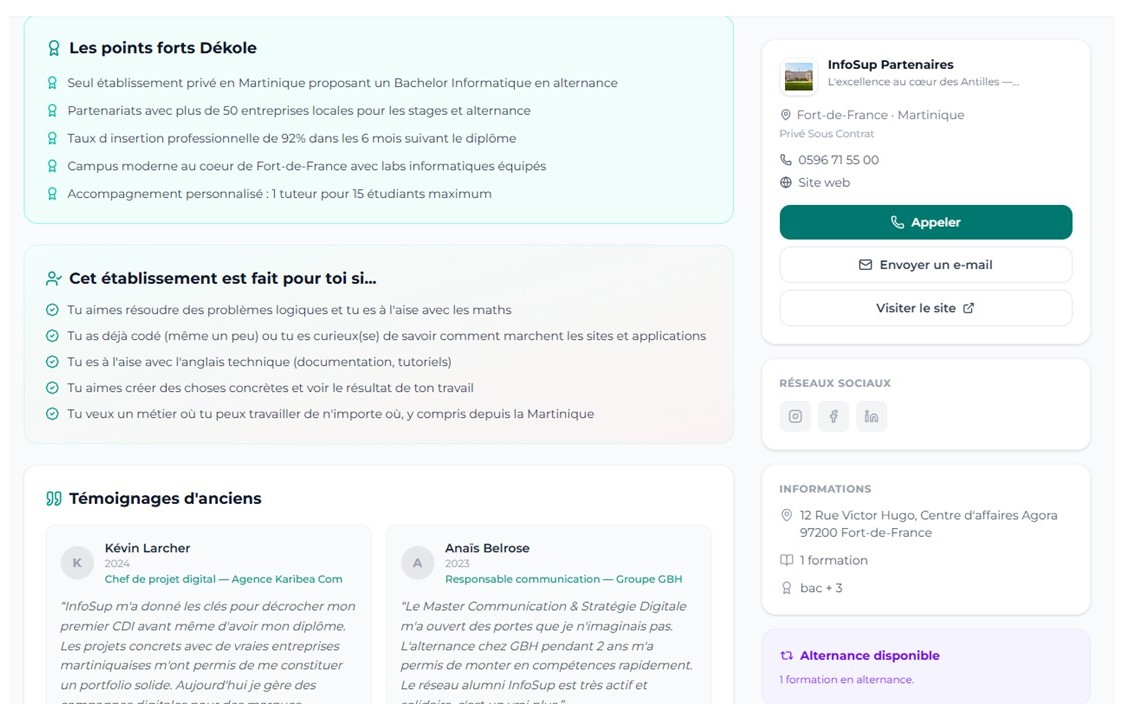
Task: Click the phone icon beside 0596 71 55 00
Action: [786, 160]
